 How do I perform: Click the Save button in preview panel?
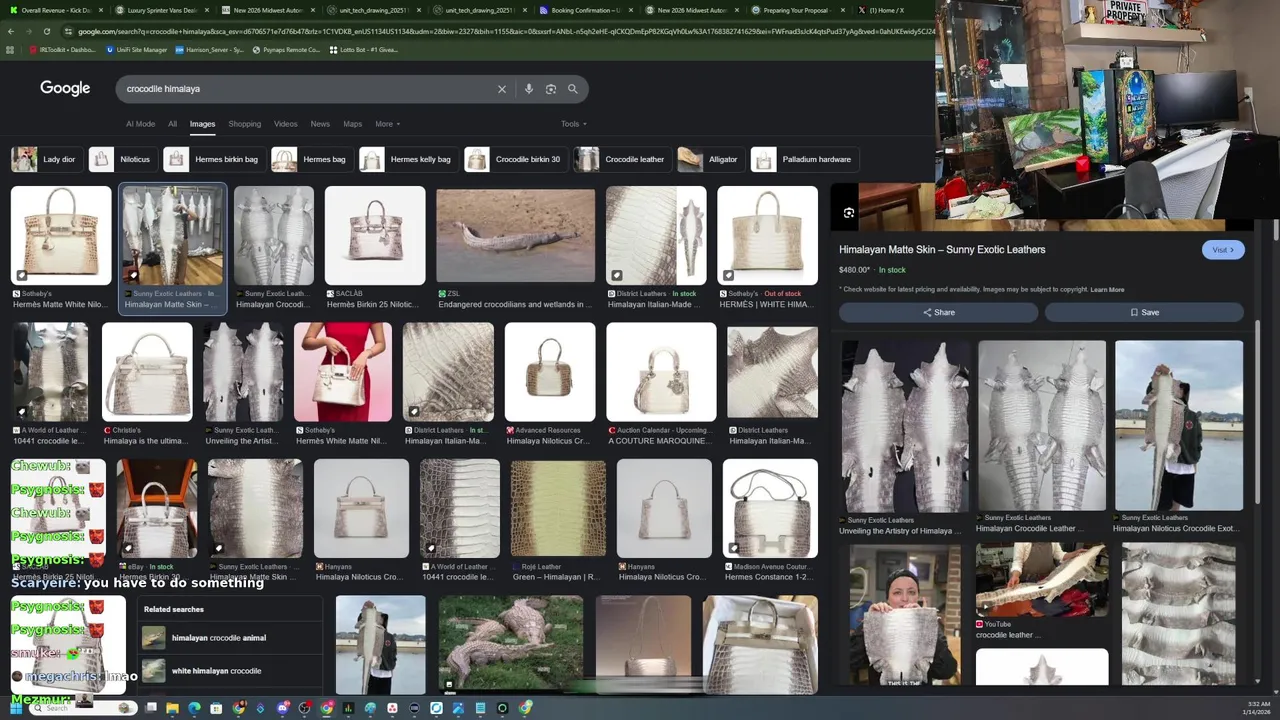pyautogui.click(x=1145, y=312)
